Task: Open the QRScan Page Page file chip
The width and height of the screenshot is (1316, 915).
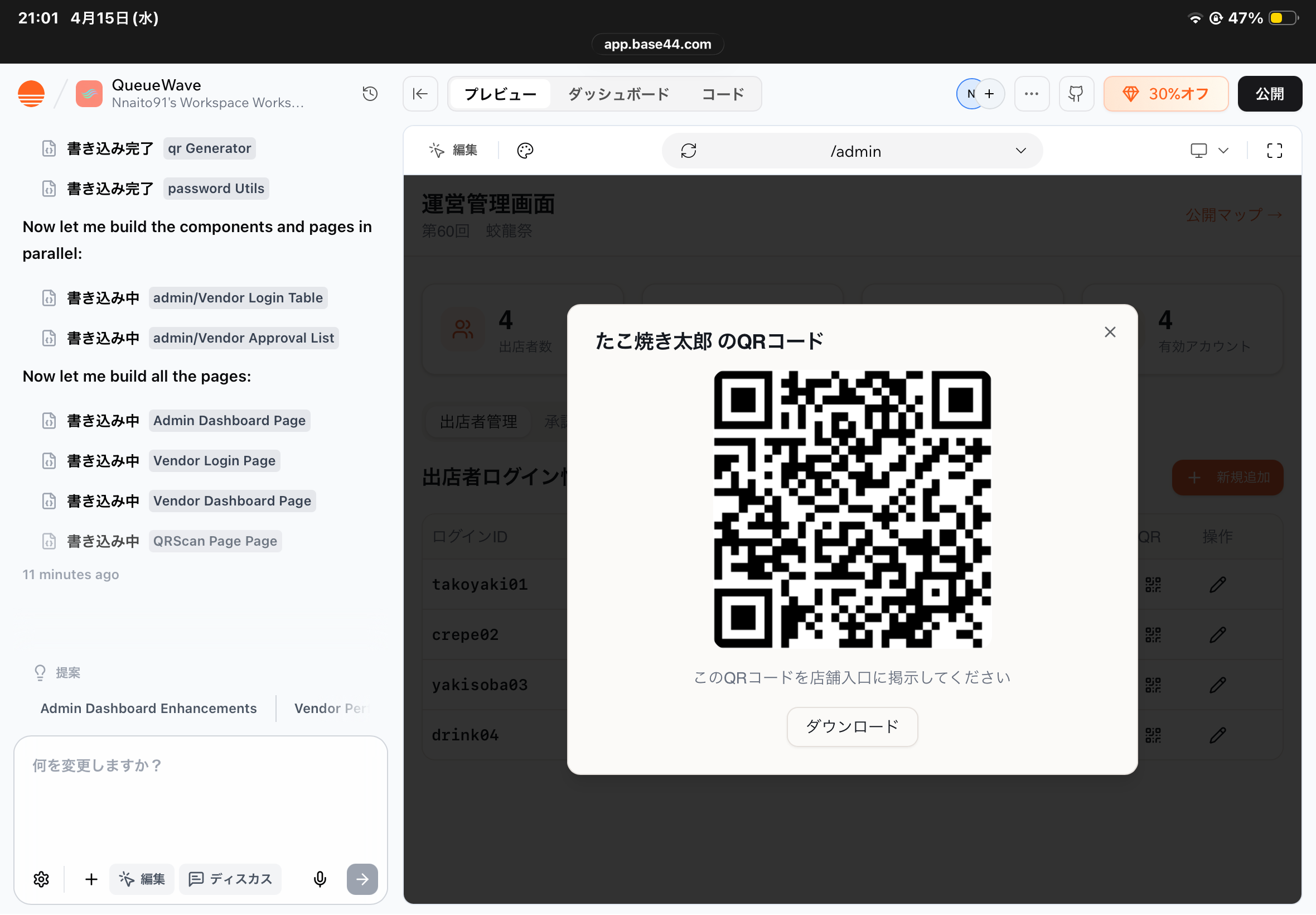Action: (x=215, y=541)
